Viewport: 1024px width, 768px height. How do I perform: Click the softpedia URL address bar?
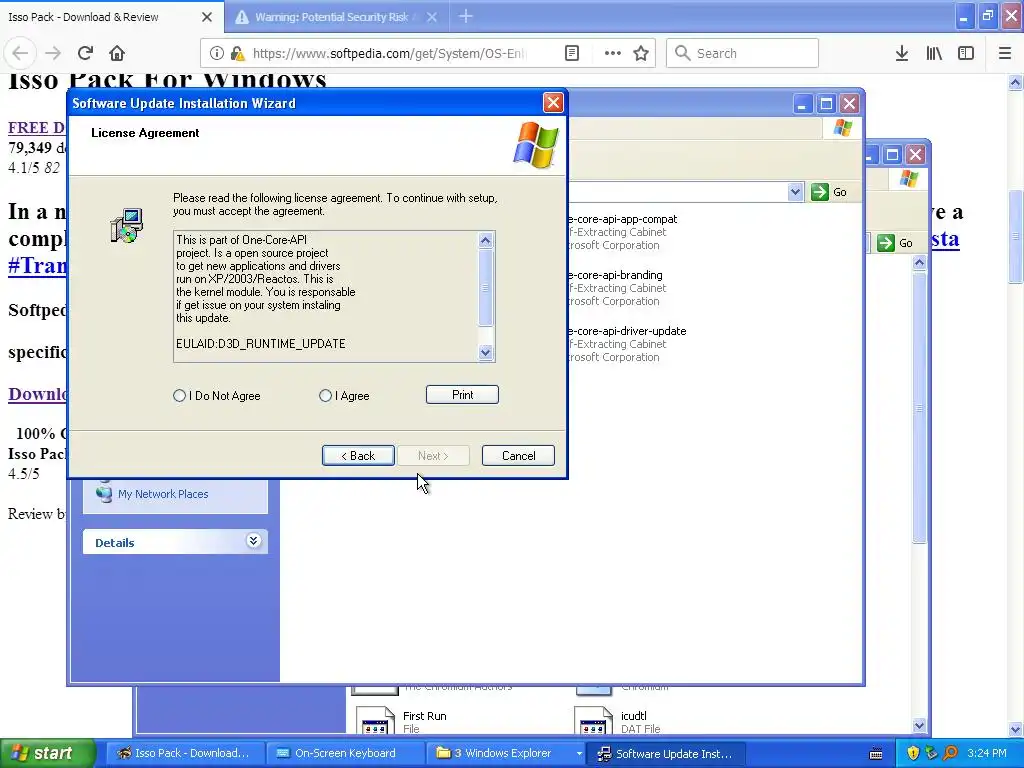click(x=390, y=53)
